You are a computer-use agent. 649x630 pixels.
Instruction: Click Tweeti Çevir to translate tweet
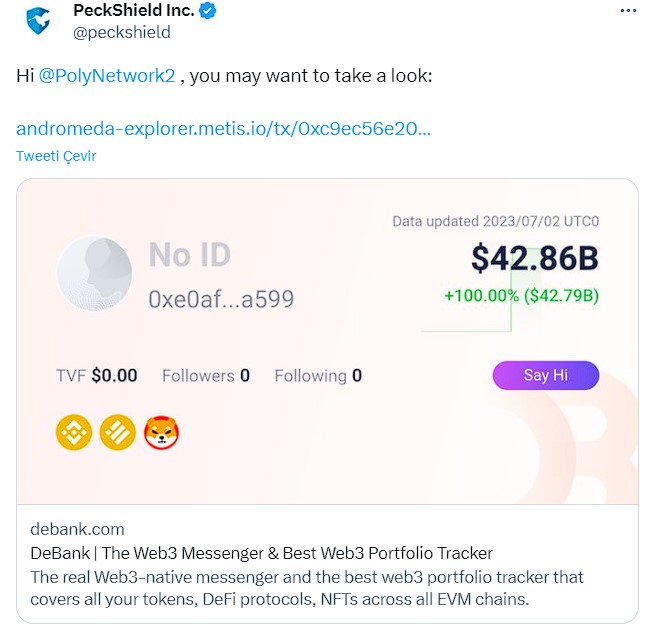click(x=56, y=156)
